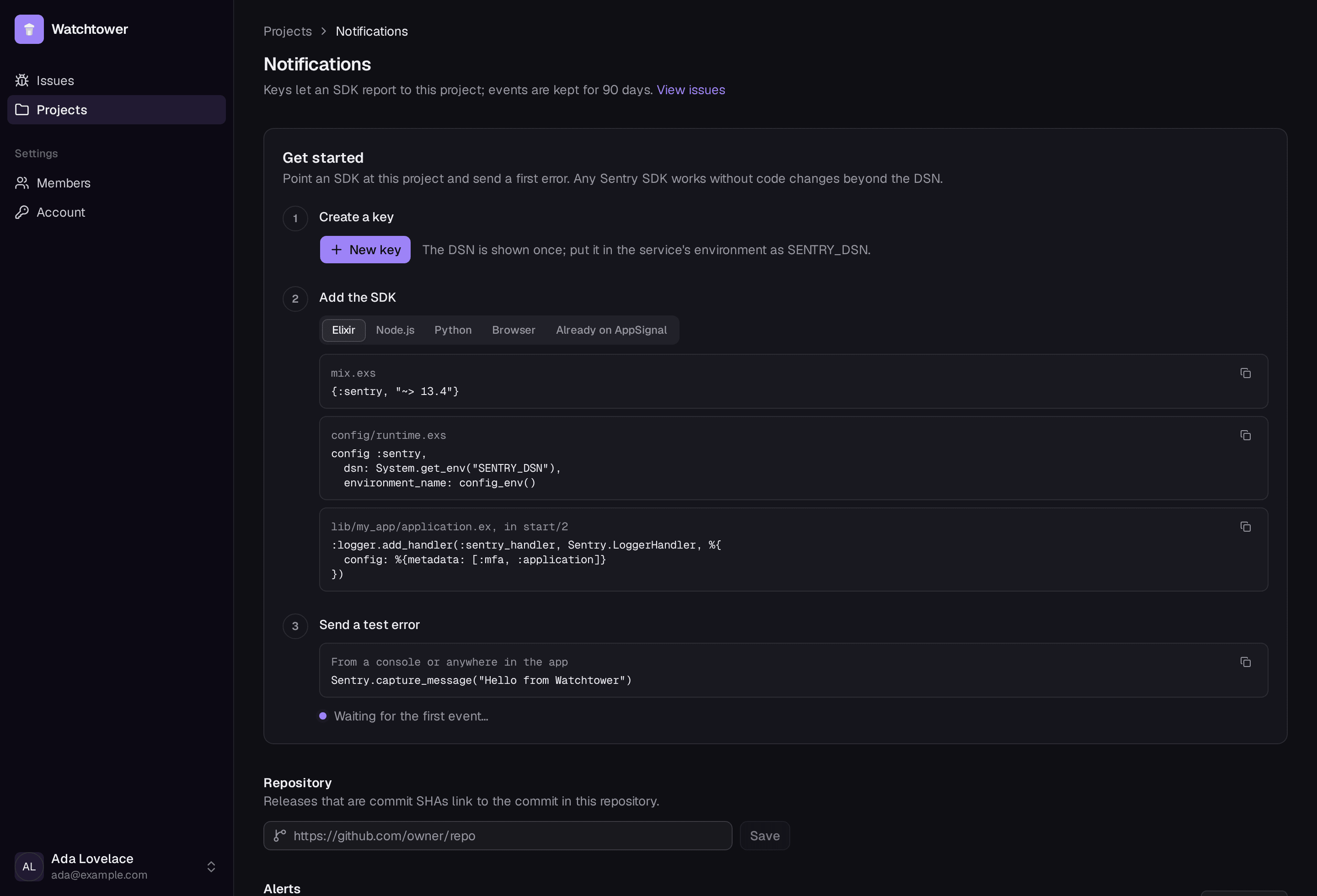Click the plus icon in New key

click(336, 250)
